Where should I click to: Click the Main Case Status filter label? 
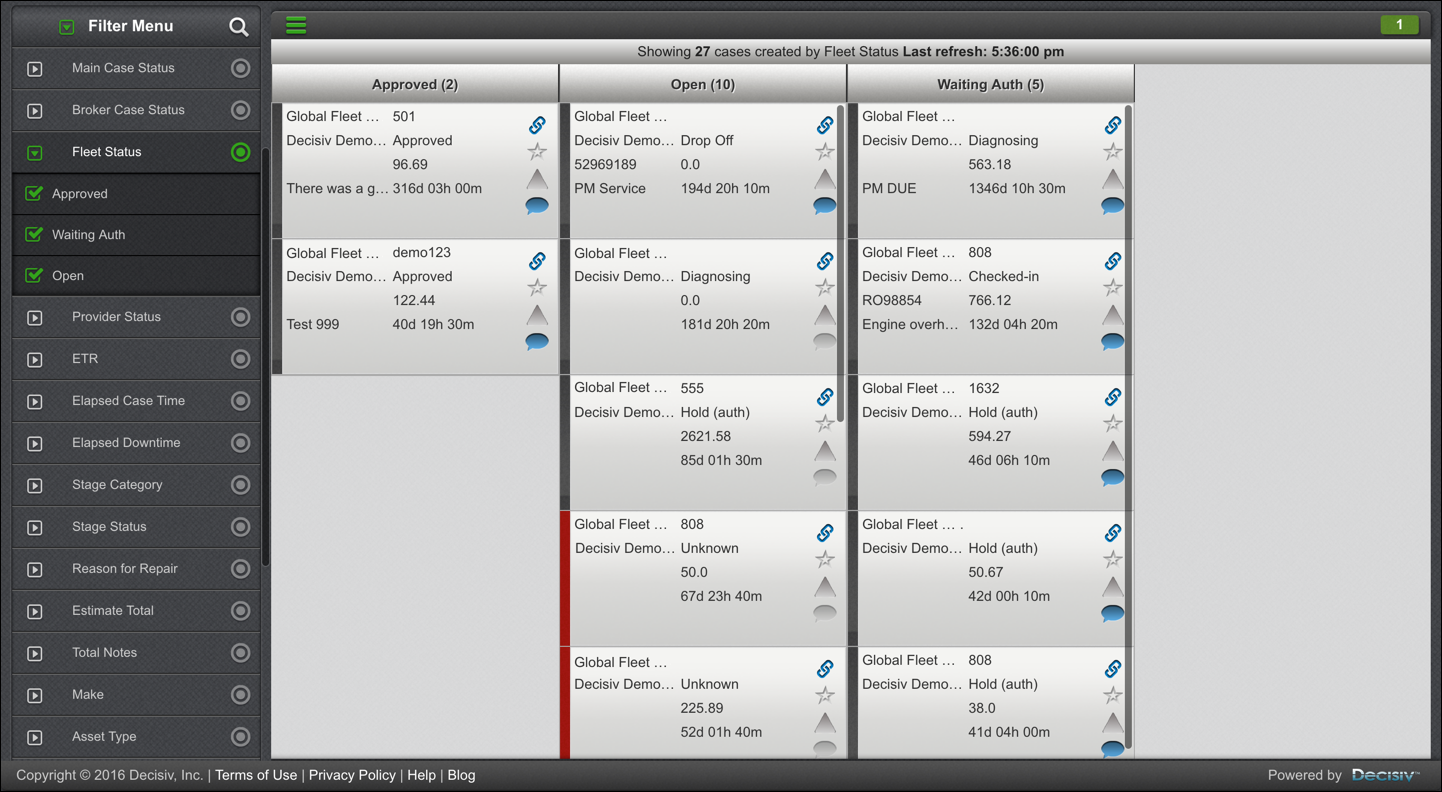click(123, 68)
